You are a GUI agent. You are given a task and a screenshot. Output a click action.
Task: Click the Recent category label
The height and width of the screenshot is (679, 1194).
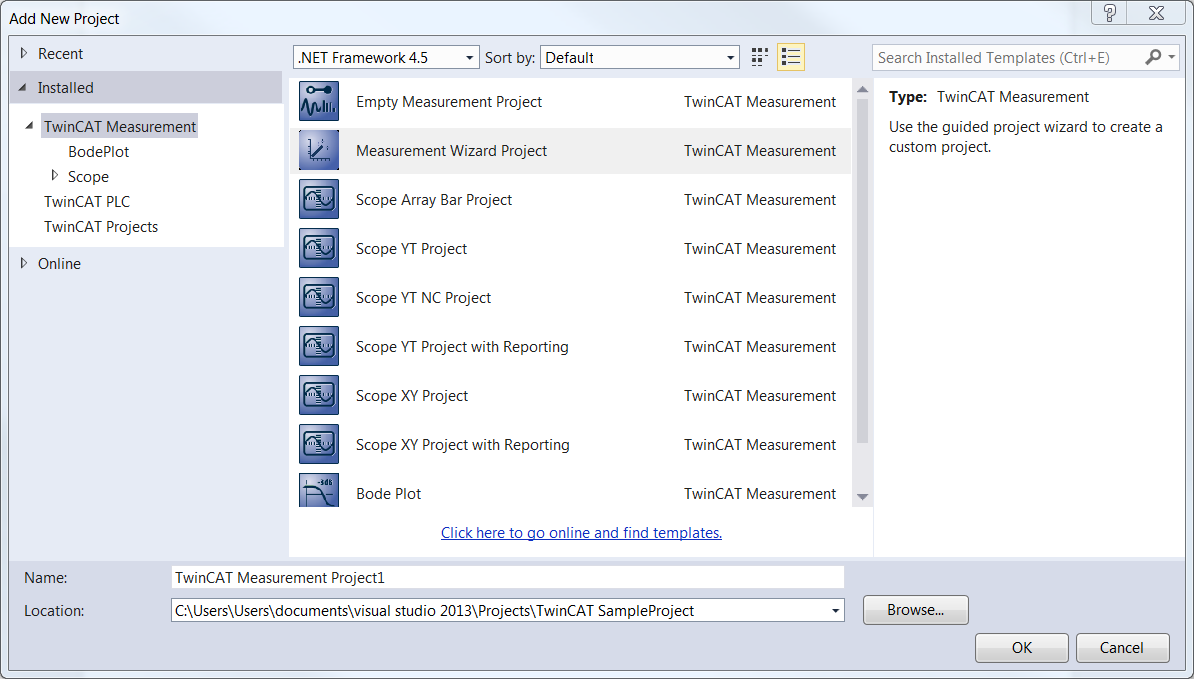[60, 54]
